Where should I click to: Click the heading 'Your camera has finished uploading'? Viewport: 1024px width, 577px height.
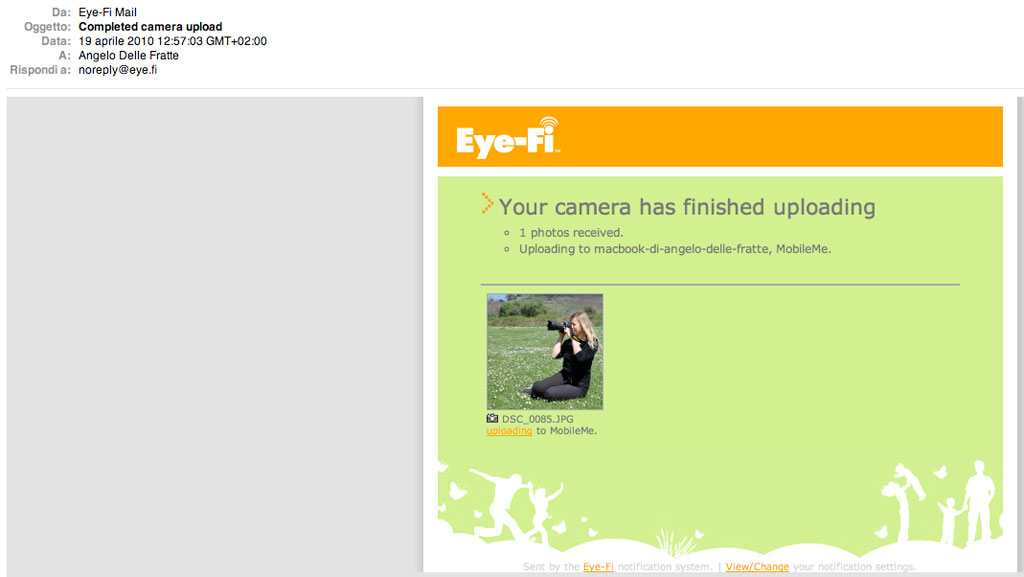[687, 207]
